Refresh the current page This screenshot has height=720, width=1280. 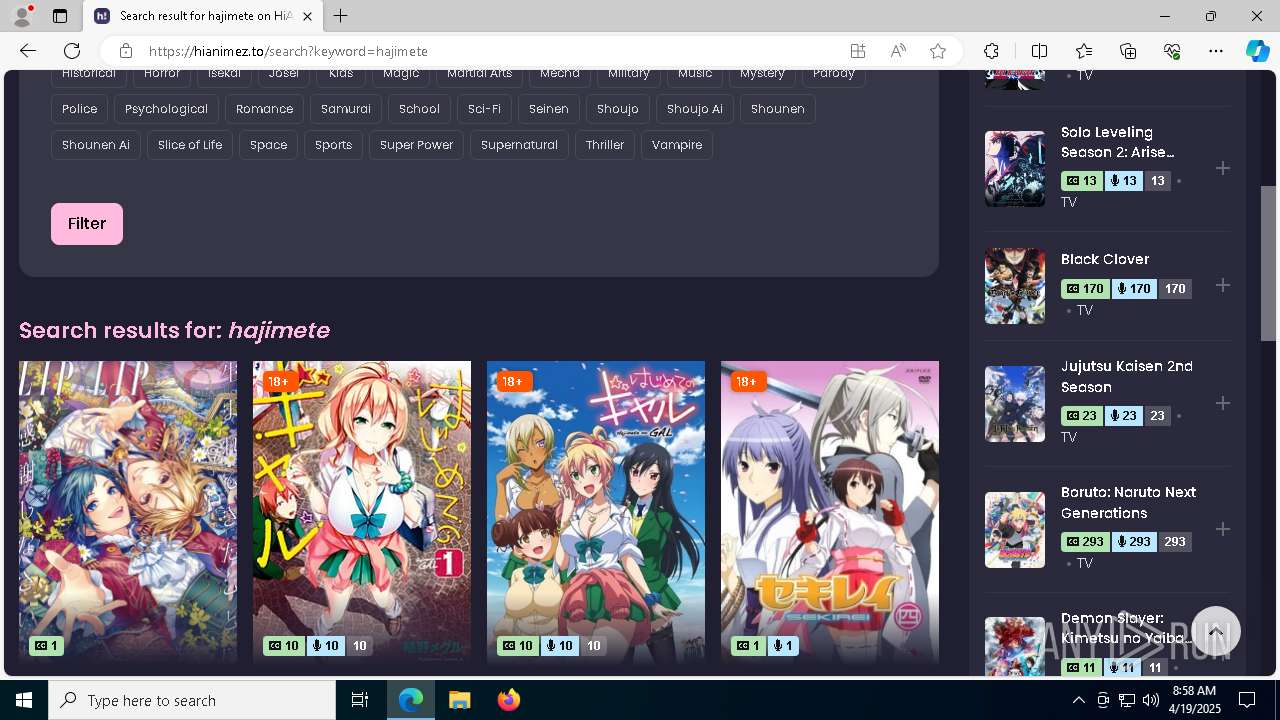72,51
